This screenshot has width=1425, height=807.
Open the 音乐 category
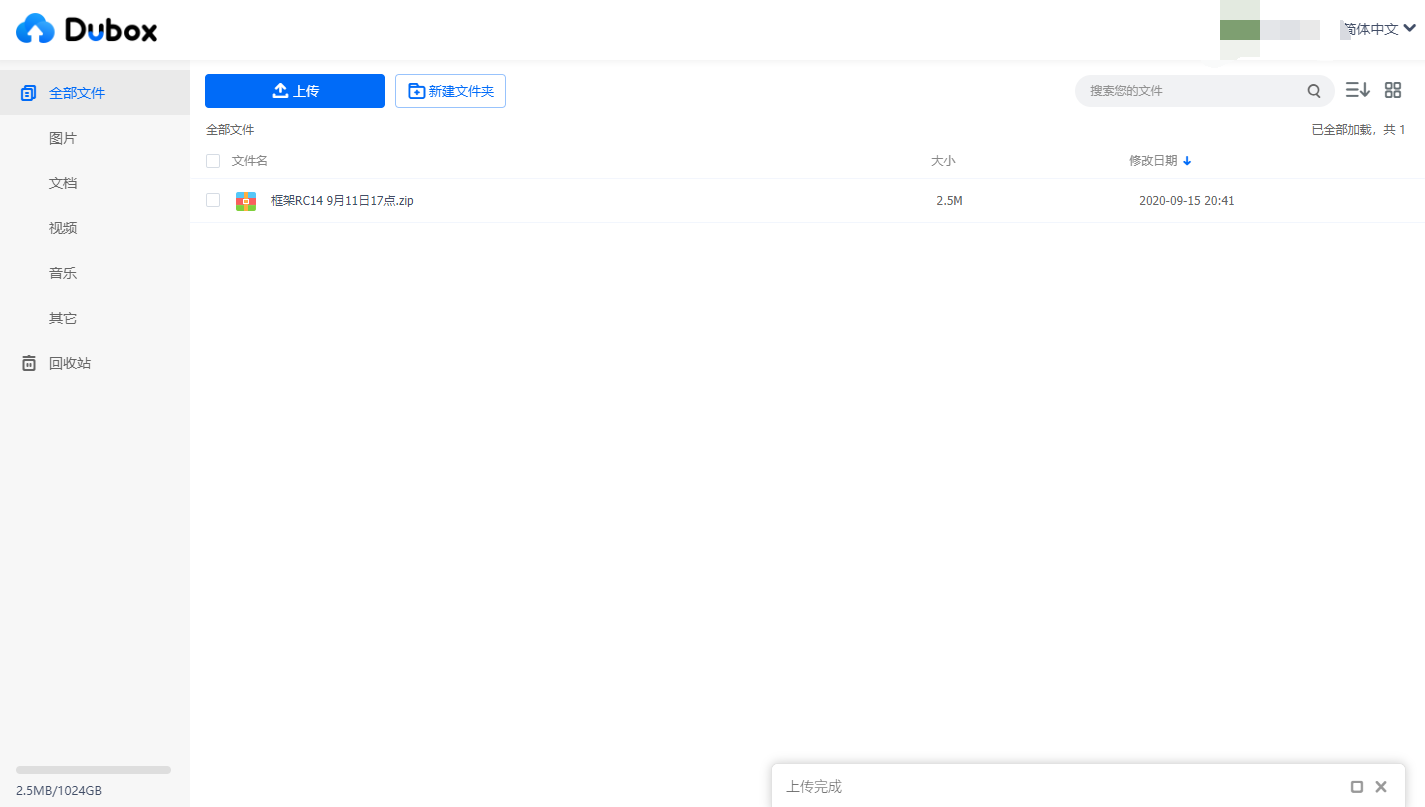[x=63, y=273]
